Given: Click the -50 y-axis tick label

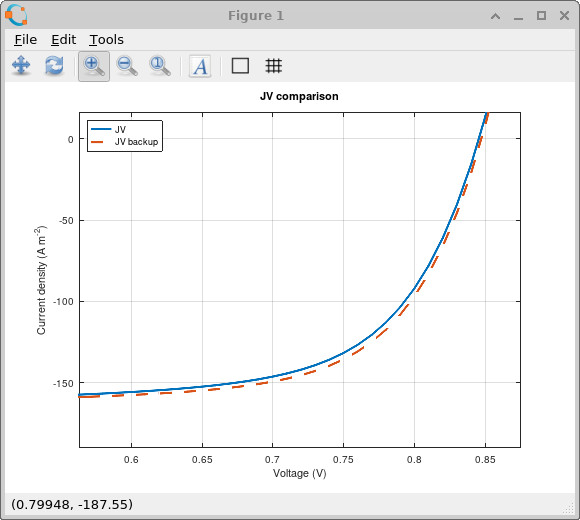Looking at the screenshot, I should 66,220.
